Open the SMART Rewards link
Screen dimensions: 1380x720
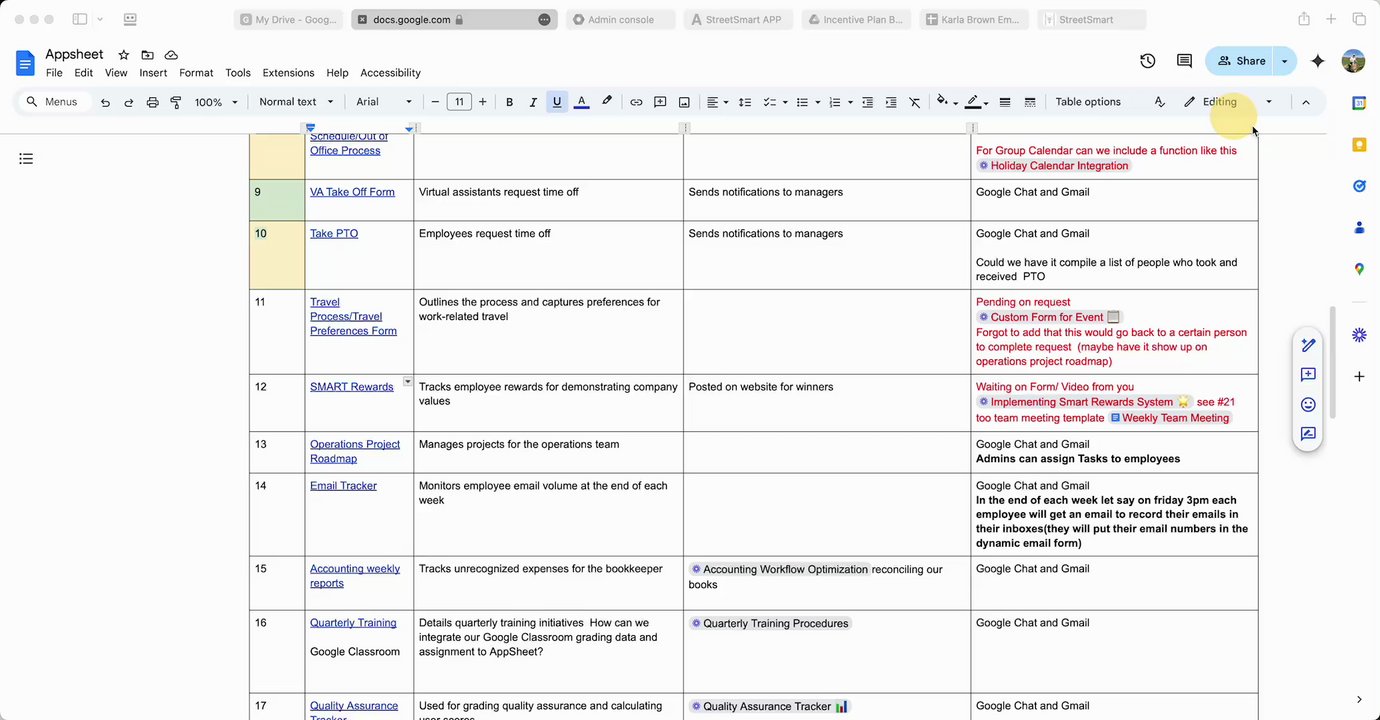click(x=352, y=387)
